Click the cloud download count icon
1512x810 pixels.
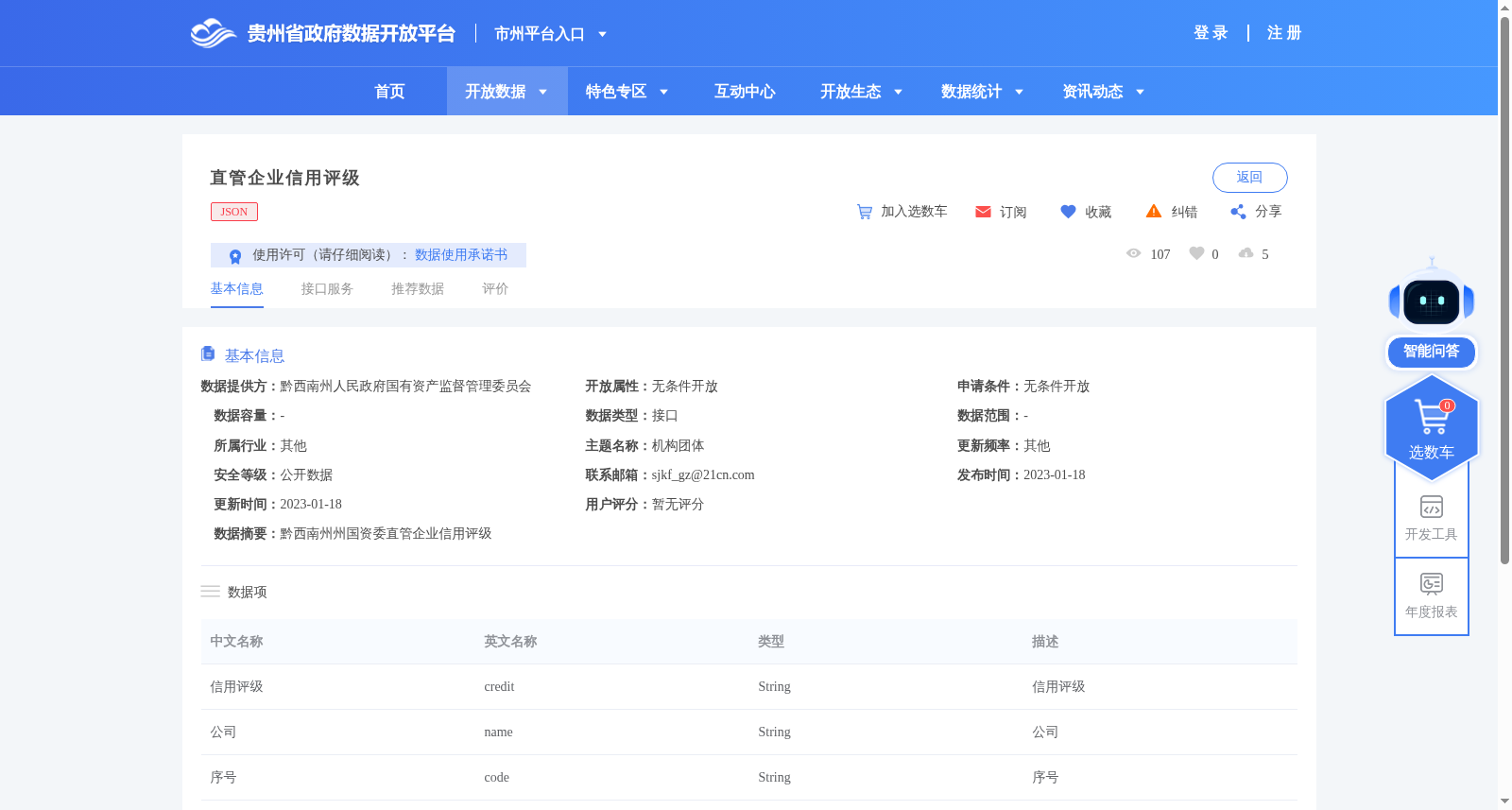tap(1246, 253)
